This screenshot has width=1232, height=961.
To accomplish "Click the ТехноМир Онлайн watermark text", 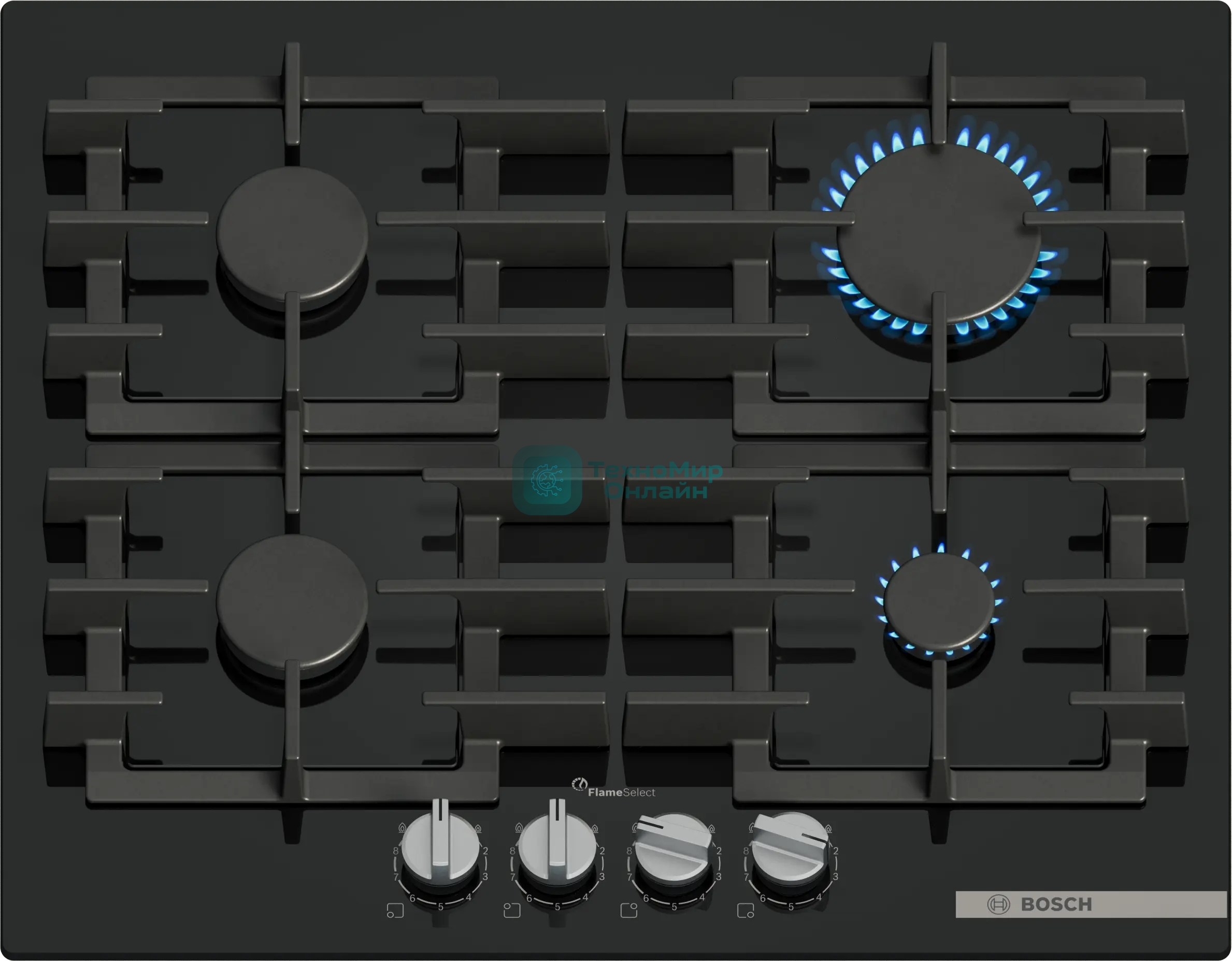I will click(655, 480).
